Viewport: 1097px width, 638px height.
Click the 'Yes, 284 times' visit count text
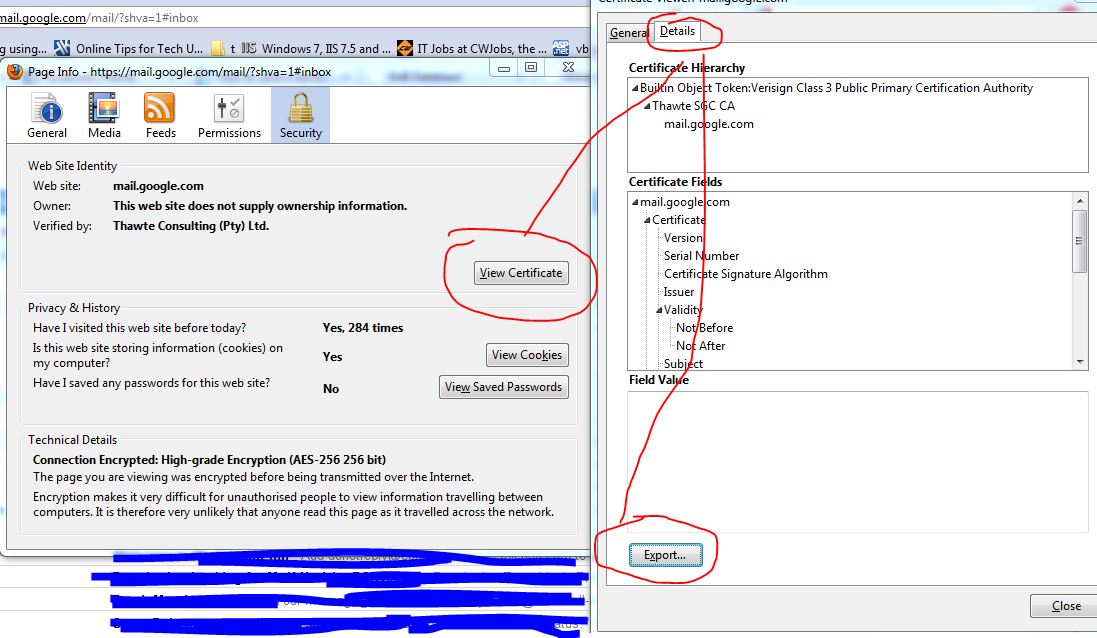pos(362,328)
